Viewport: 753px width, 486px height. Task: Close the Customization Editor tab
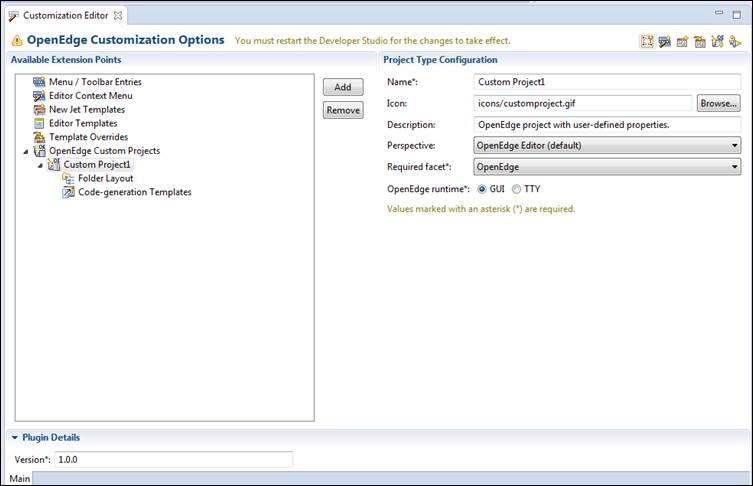(118, 15)
